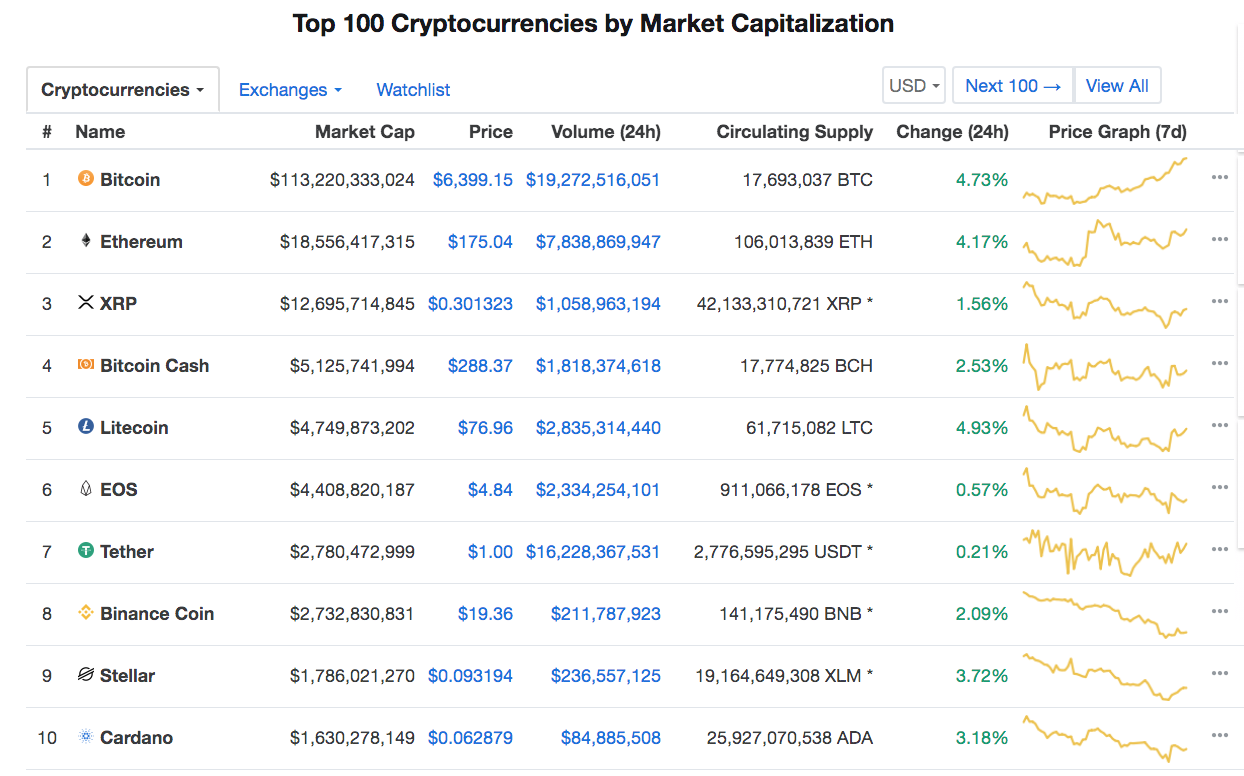Click the View All button

(1117, 86)
